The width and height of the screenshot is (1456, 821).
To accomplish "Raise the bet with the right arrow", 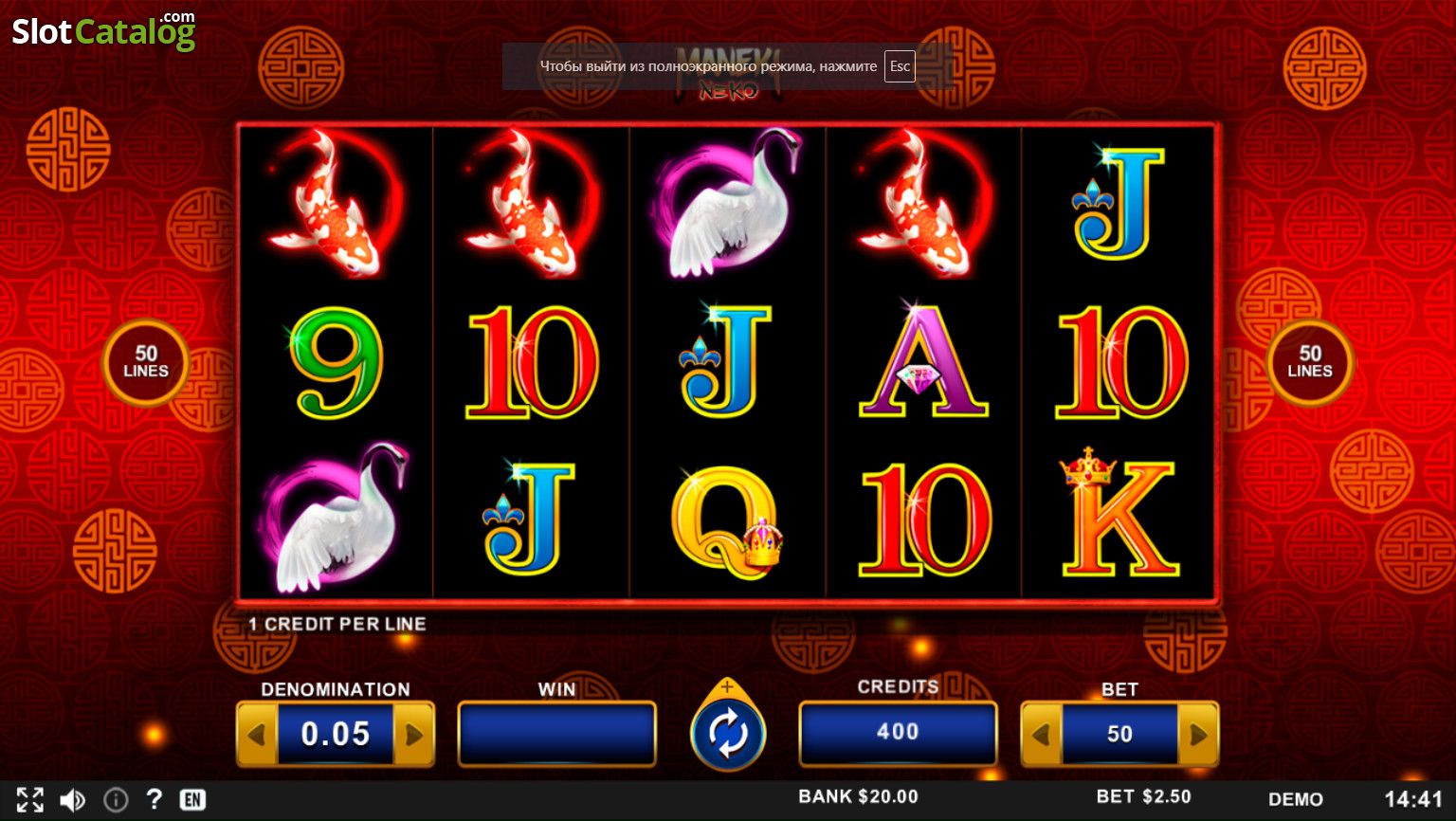I will pyautogui.click(x=1198, y=735).
